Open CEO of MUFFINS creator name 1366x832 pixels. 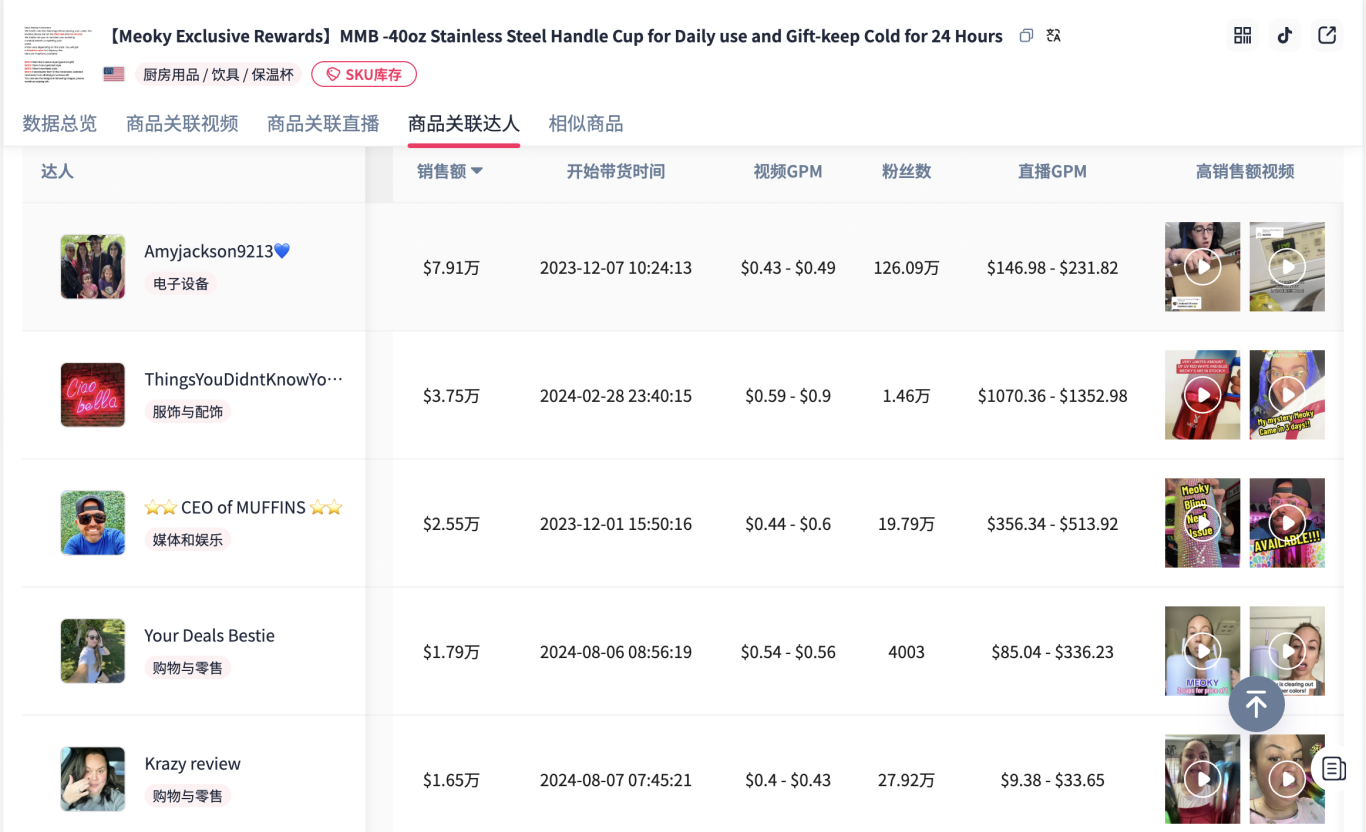[x=244, y=507]
